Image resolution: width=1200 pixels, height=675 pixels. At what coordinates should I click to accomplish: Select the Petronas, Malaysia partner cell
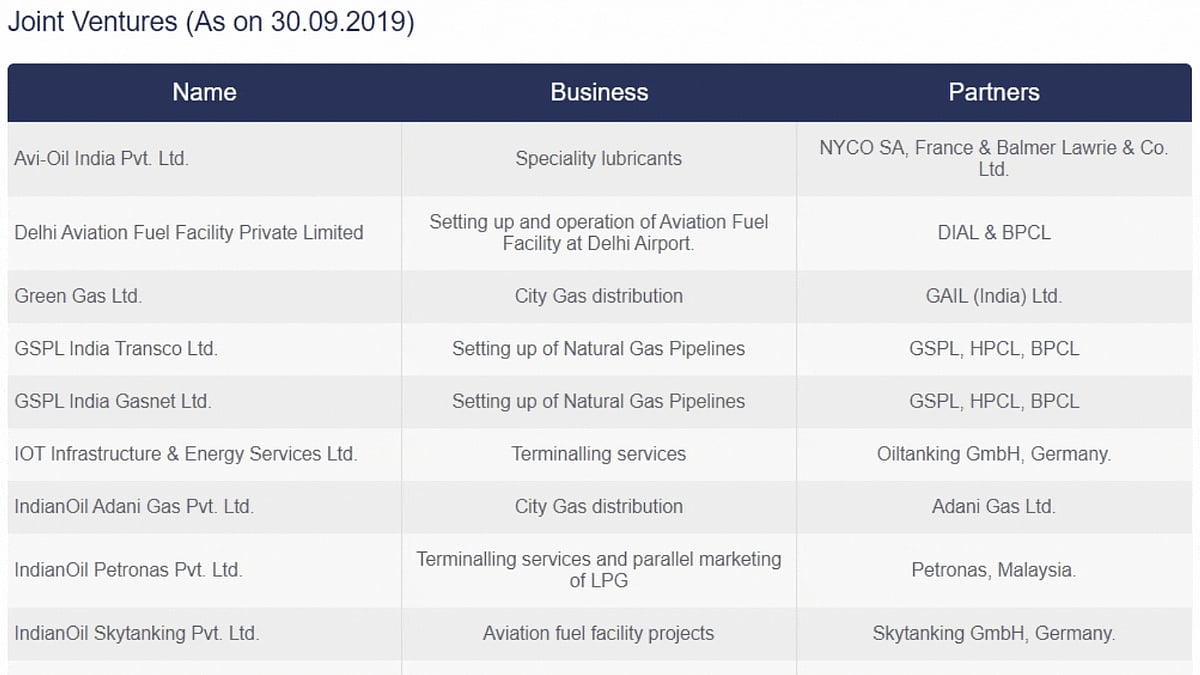click(x=993, y=570)
